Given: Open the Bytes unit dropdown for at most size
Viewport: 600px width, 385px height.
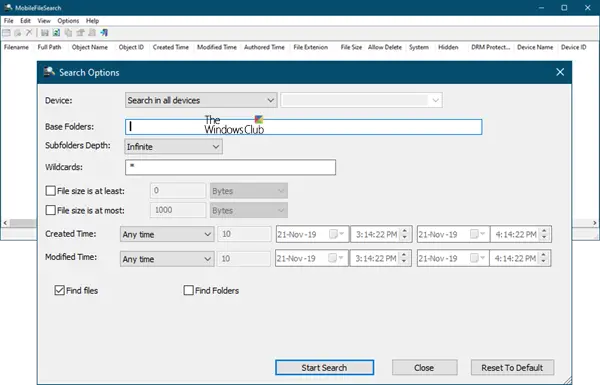Looking at the screenshot, I should (249, 210).
